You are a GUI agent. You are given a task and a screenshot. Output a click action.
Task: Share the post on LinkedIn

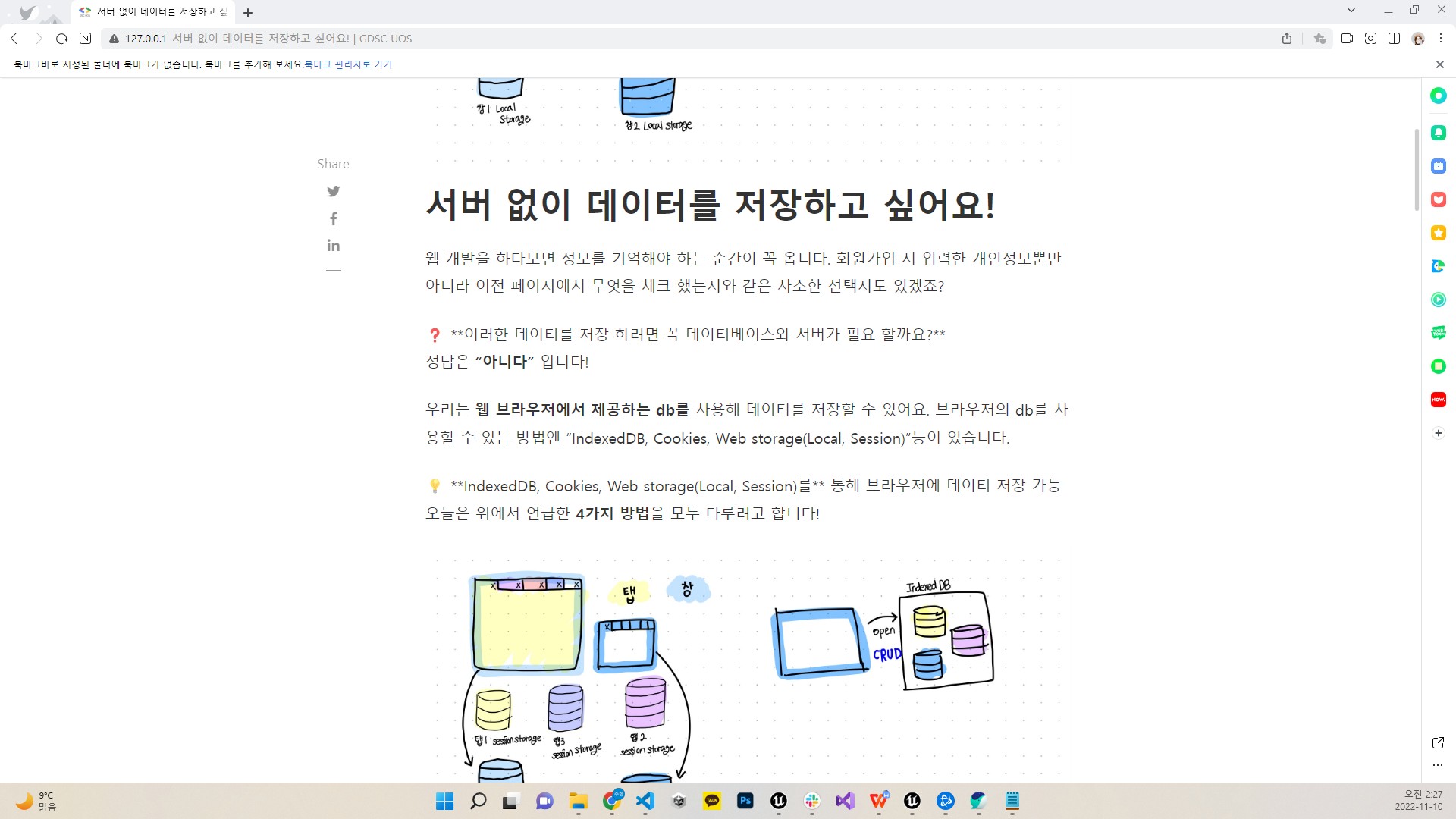333,246
